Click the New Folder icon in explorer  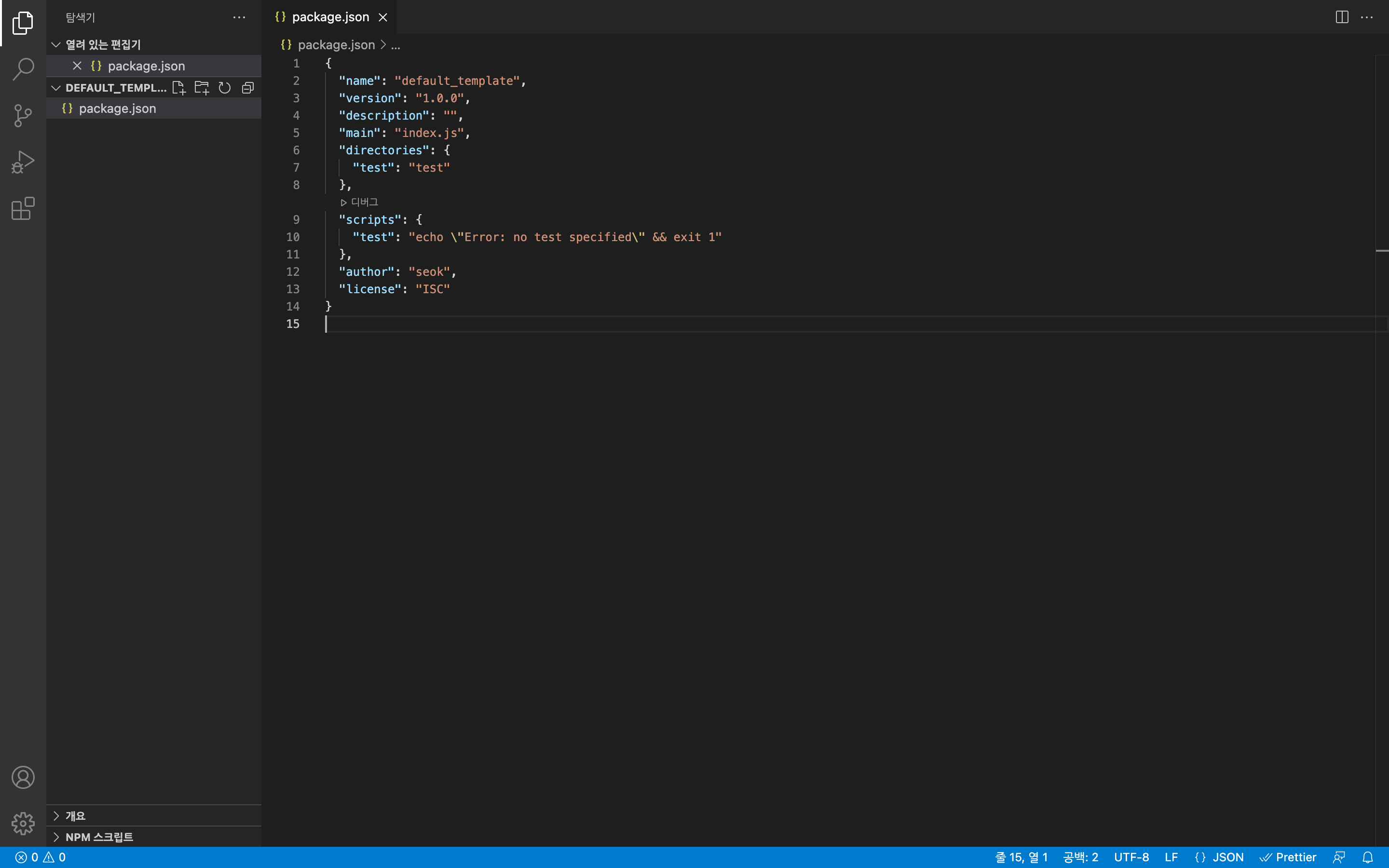tap(202, 88)
